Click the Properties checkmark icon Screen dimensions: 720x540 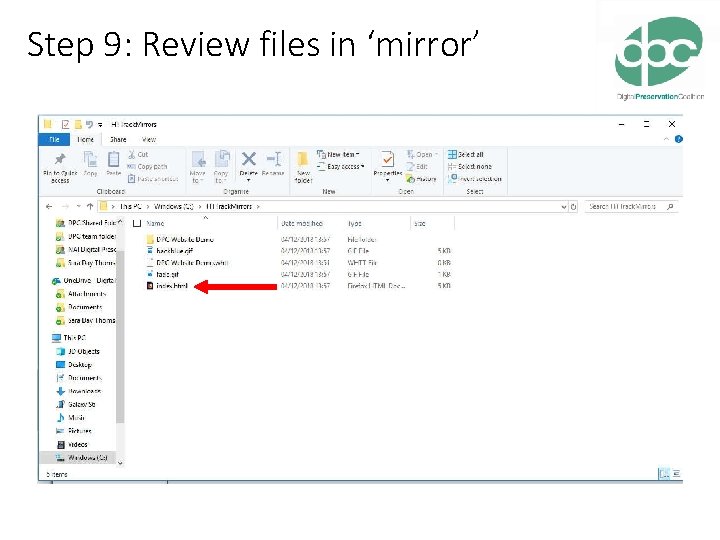(x=388, y=159)
